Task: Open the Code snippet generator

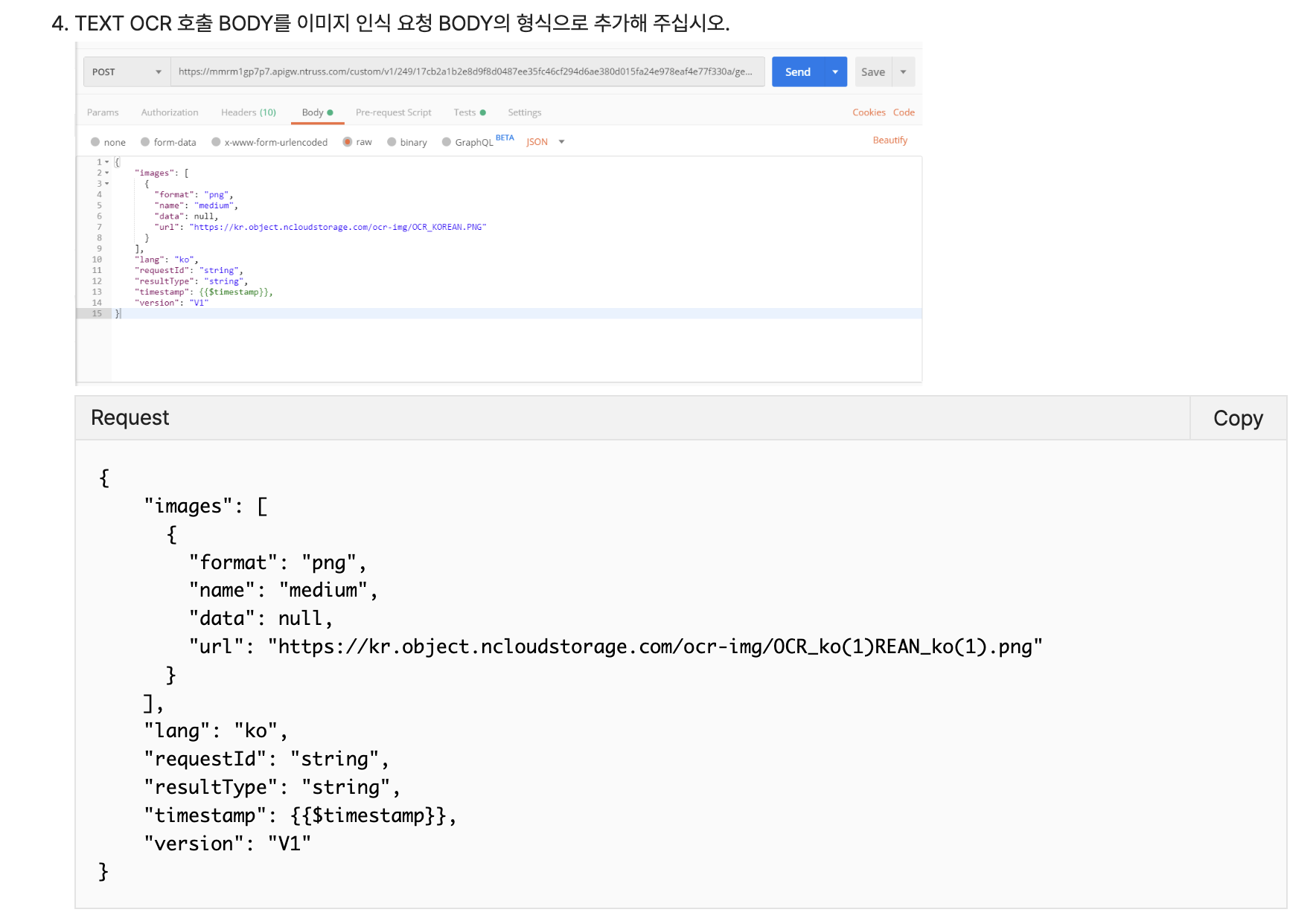Action: pyautogui.click(x=904, y=112)
